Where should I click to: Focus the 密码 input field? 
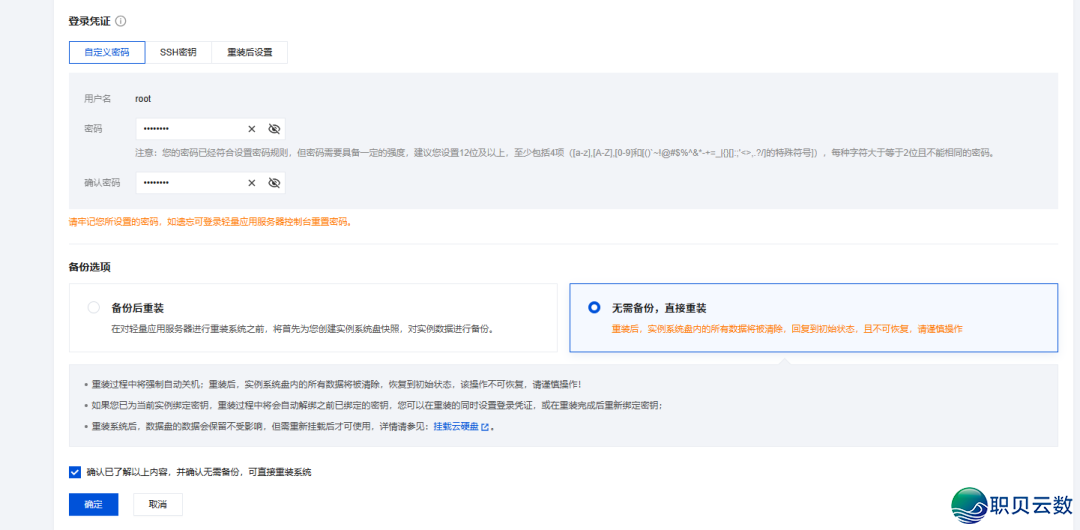[190, 129]
